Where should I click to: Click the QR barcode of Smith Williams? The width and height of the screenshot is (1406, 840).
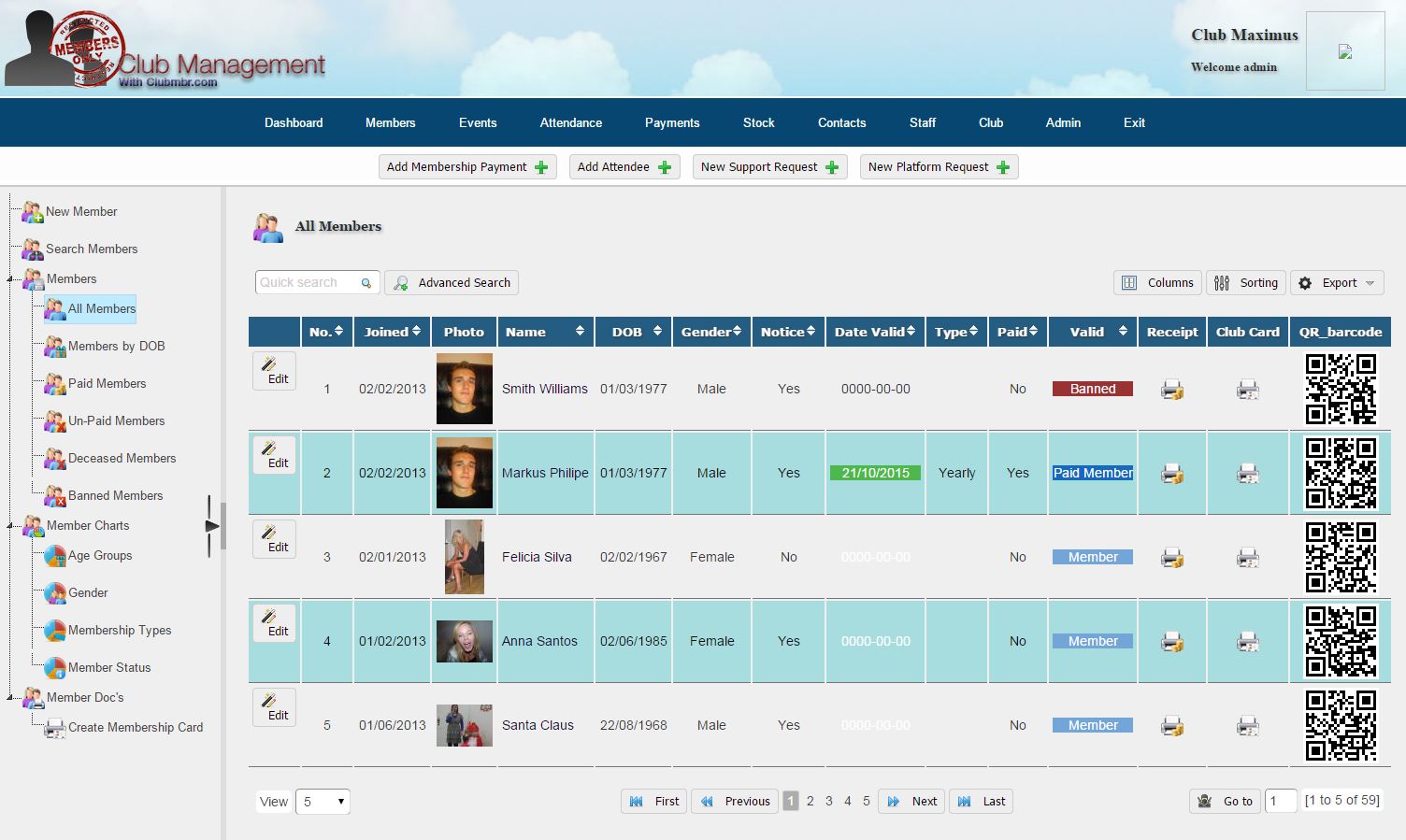pos(1341,389)
